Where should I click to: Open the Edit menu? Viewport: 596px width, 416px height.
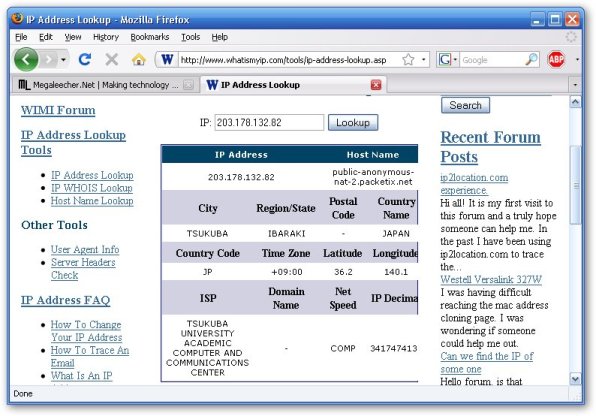click(x=46, y=37)
